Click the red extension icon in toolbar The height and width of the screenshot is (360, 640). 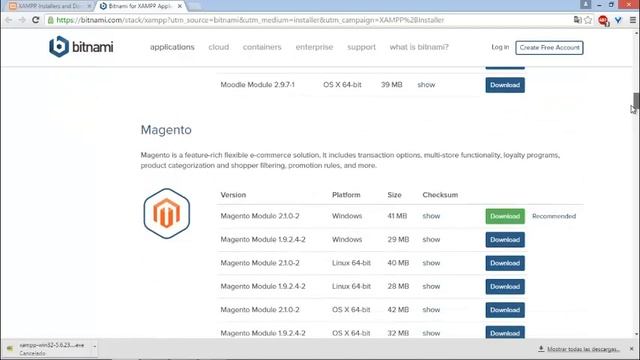(603, 20)
